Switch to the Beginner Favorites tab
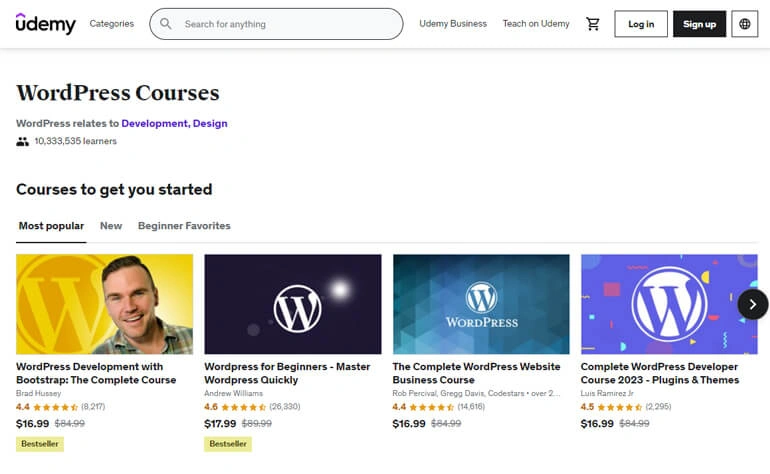 pos(184,226)
